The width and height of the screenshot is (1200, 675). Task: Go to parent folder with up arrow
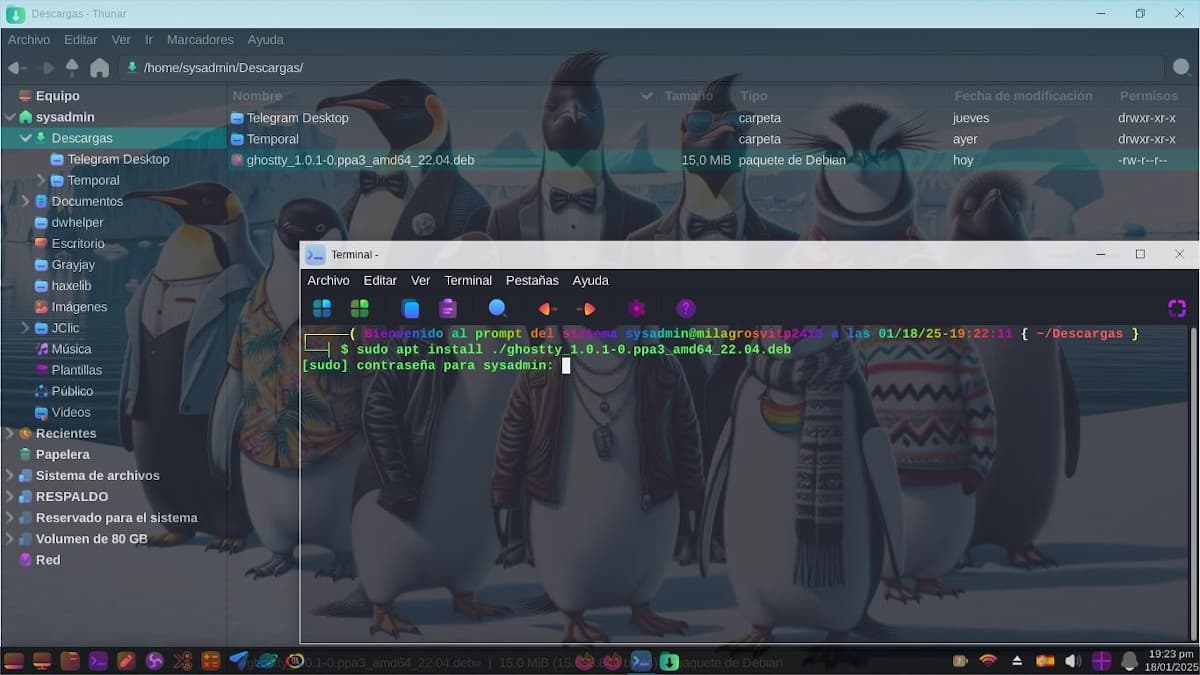(x=72, y=68)
